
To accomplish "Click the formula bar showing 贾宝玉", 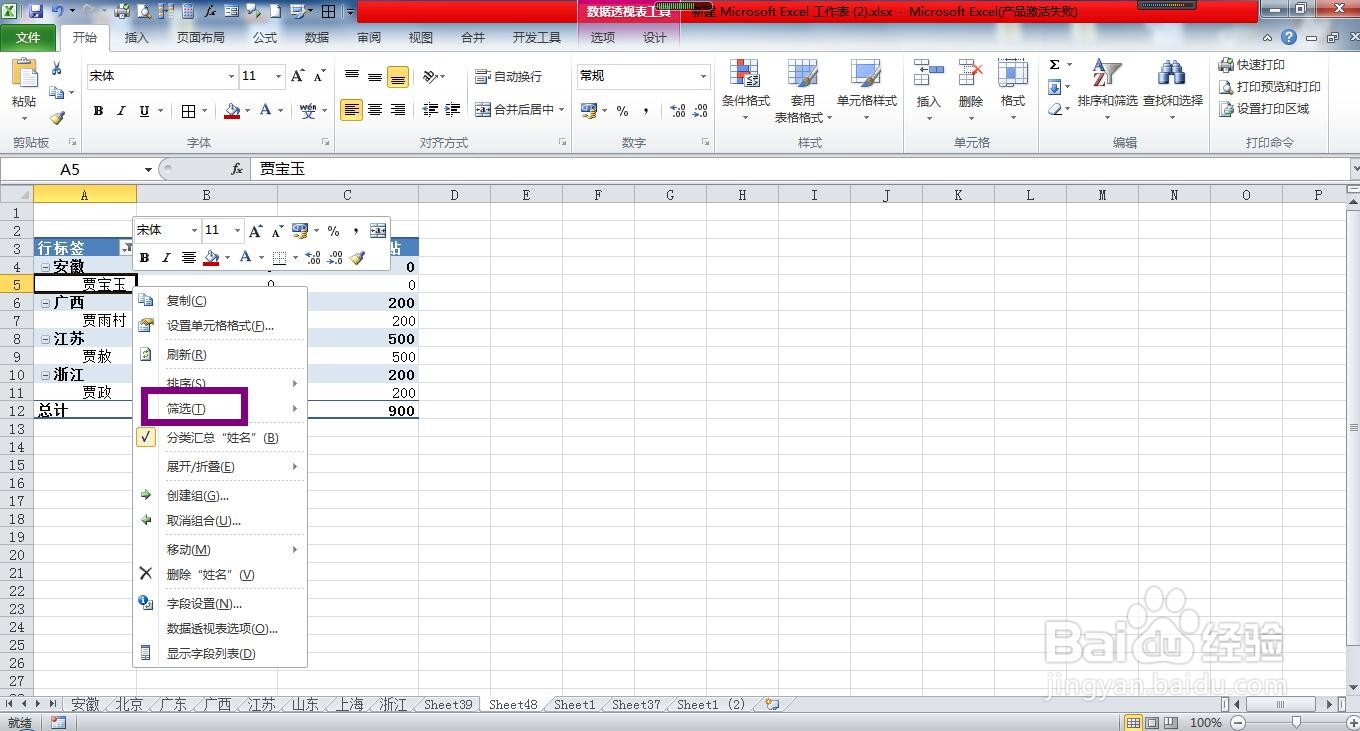I will pyautogui.click(x=800, y=169).
